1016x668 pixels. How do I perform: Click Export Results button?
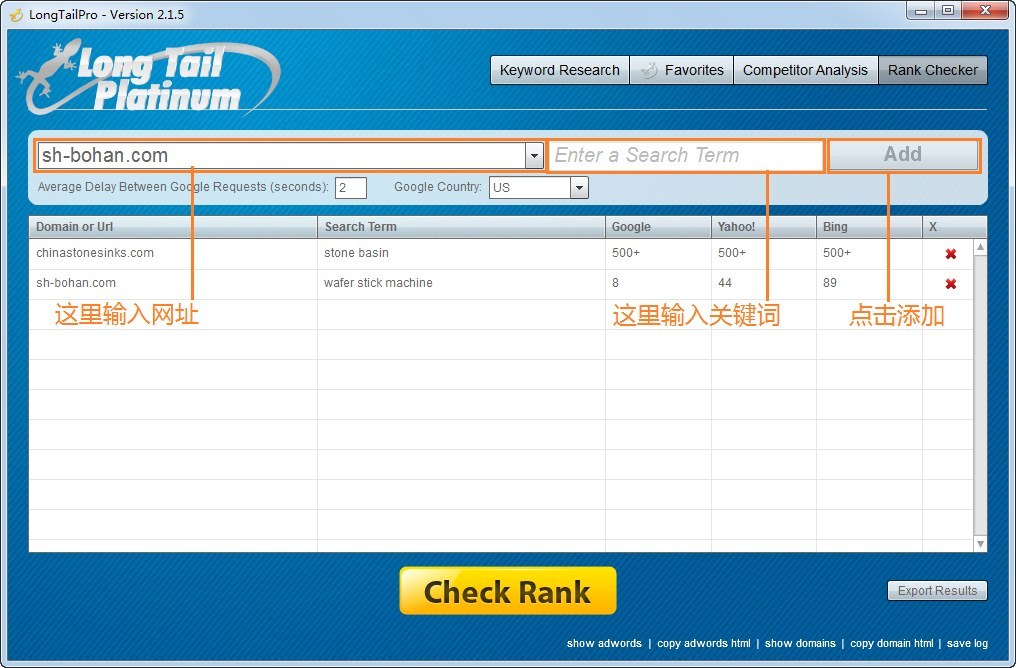937,591
